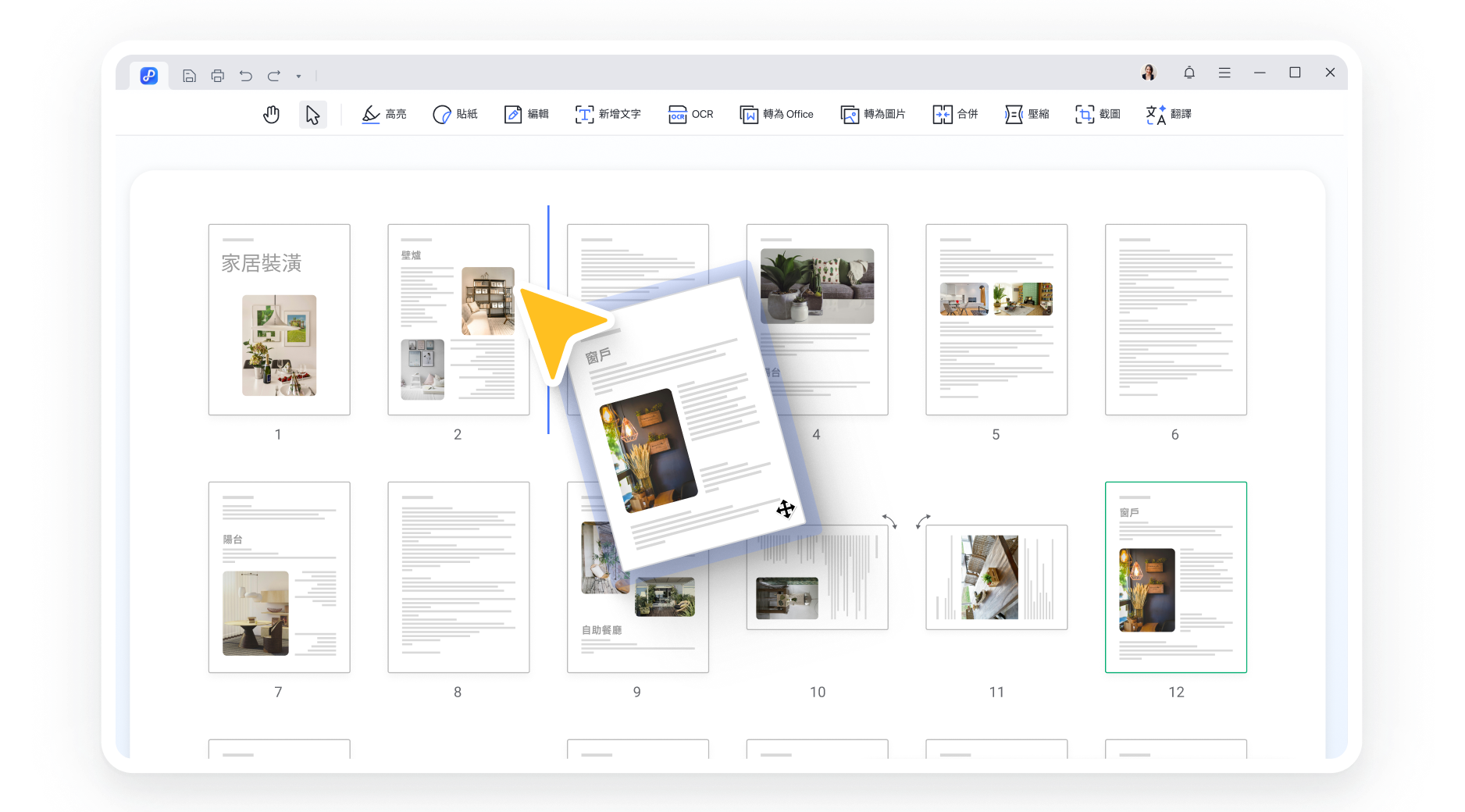Open the quick access dropdown arrow
Viewport: 1465px width, 812px height.
coord(298,77)
